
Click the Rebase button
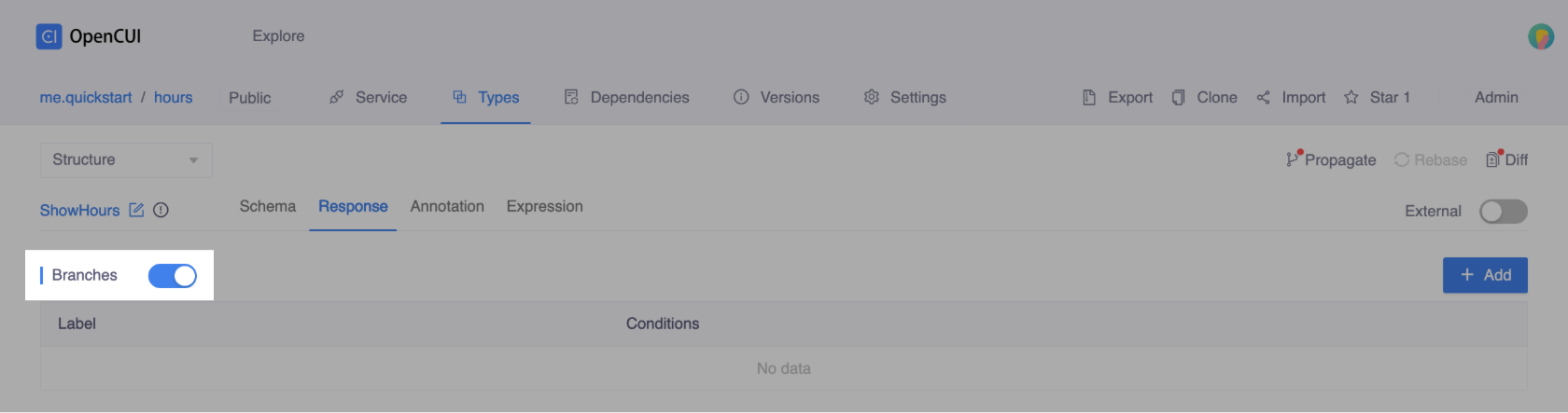tap(1430, 159)
